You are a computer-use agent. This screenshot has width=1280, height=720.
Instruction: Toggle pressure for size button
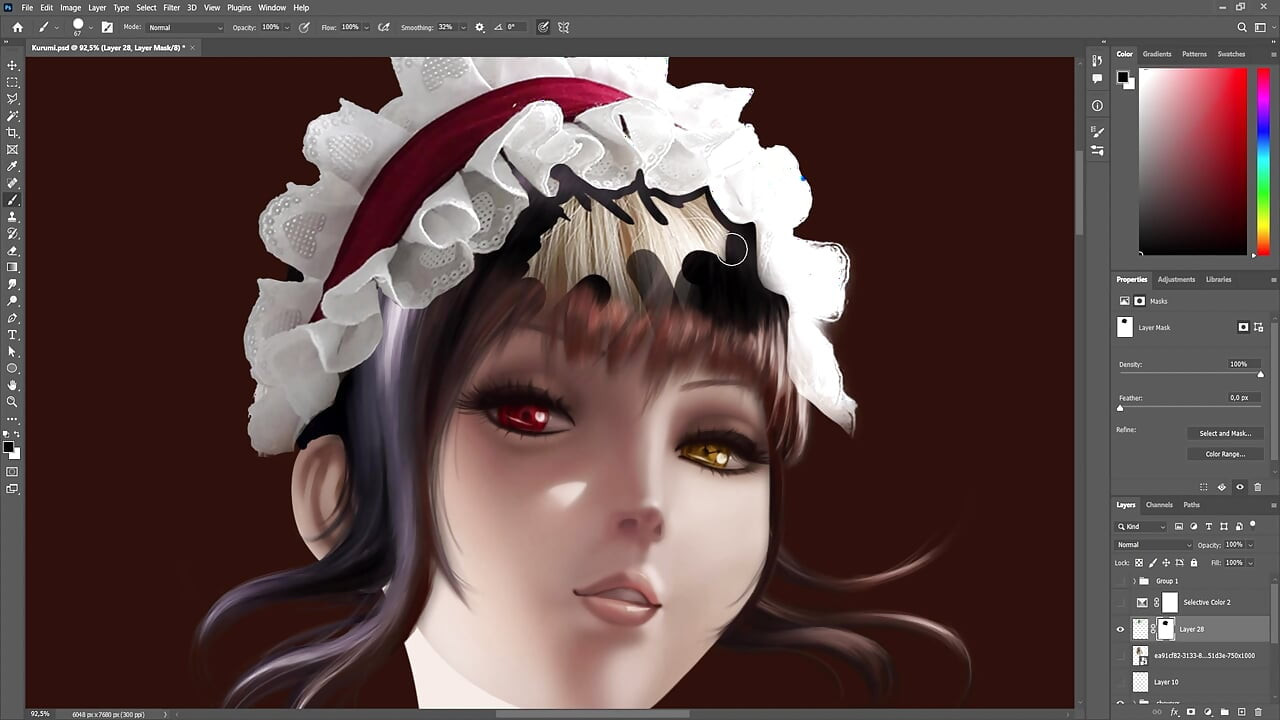(x=543, y=27)
